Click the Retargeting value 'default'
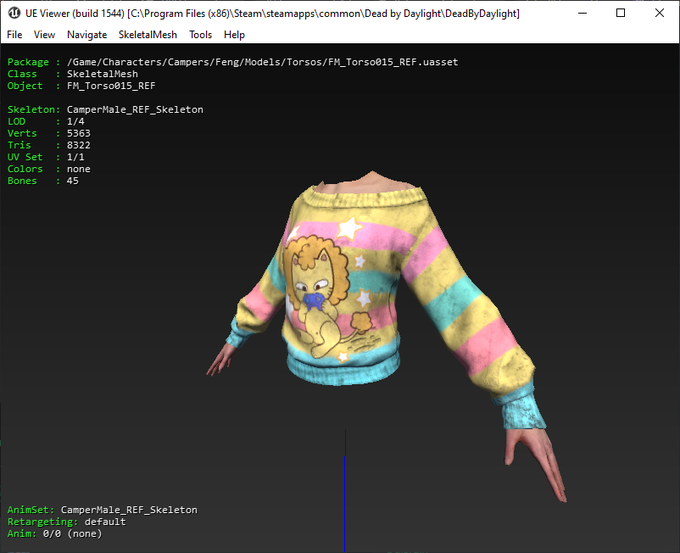This screenshot has width=680, height=553. [x=105, y=522]
